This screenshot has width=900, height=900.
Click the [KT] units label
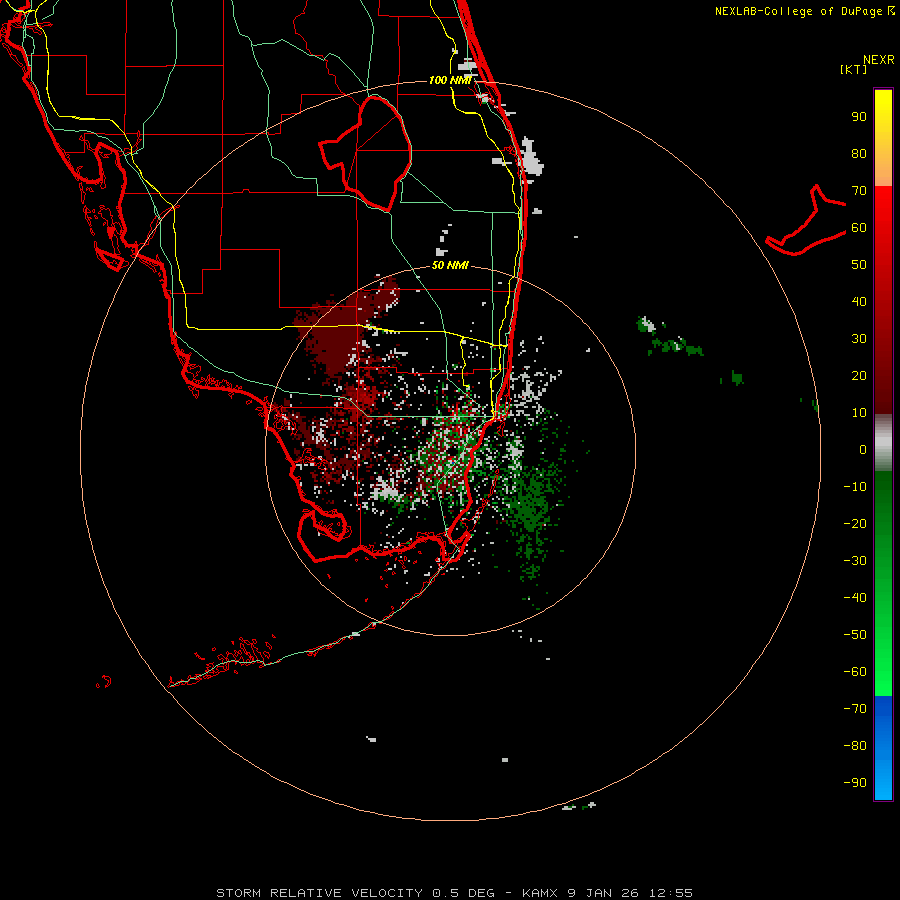(853, 69)
